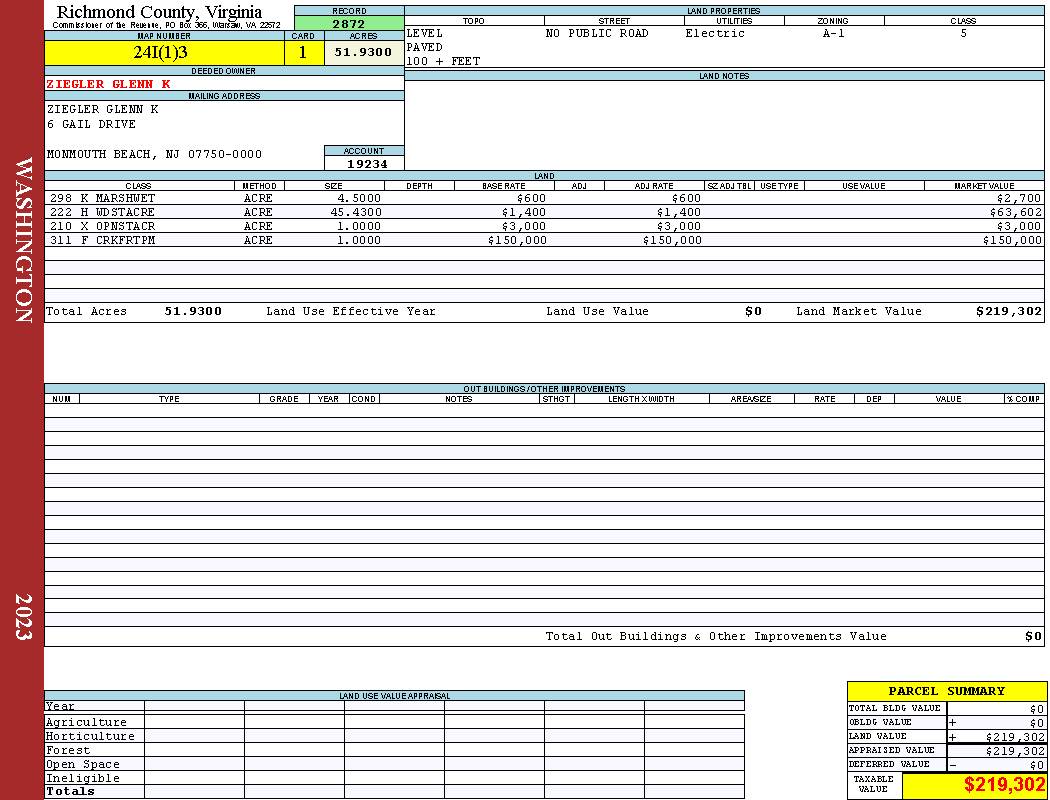
Task: Click LAND VALUE amount in parcel summary
Action: (1015, 737)
